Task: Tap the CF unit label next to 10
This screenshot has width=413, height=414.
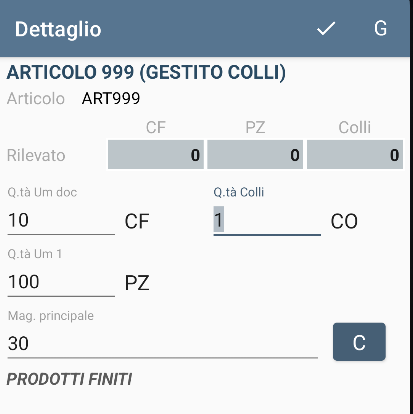Action: pyautogui.click(x=137, y=221)
